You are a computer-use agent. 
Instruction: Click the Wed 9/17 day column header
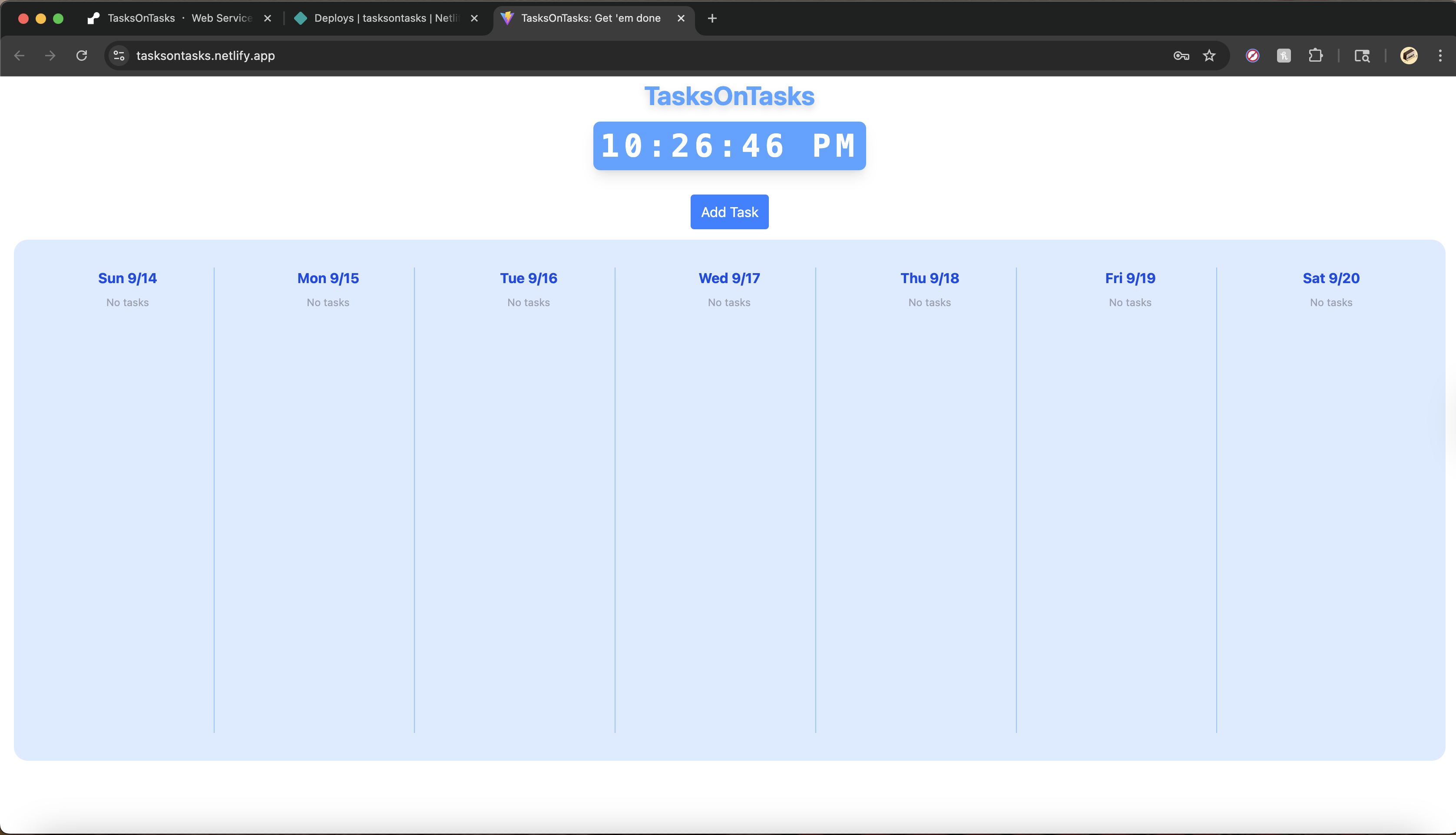click(x=729, y=278)
